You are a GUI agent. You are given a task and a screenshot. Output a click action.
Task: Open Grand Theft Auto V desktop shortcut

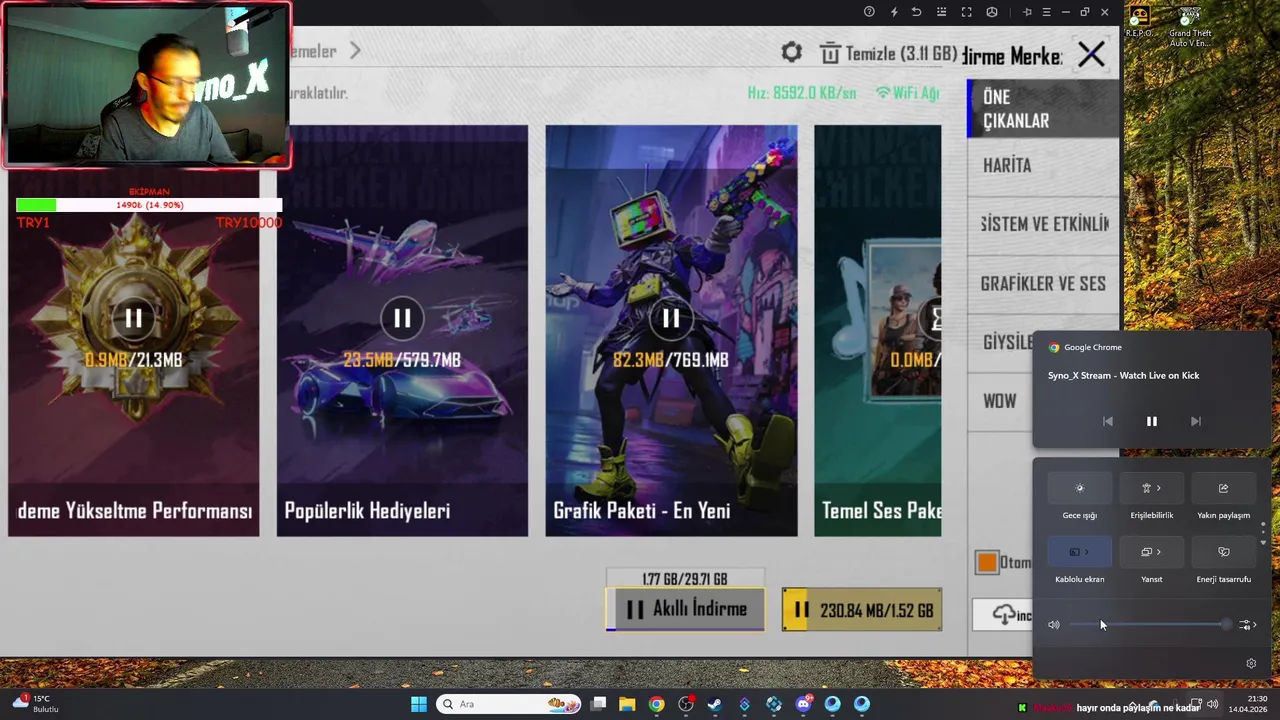tap(1190, 26)
